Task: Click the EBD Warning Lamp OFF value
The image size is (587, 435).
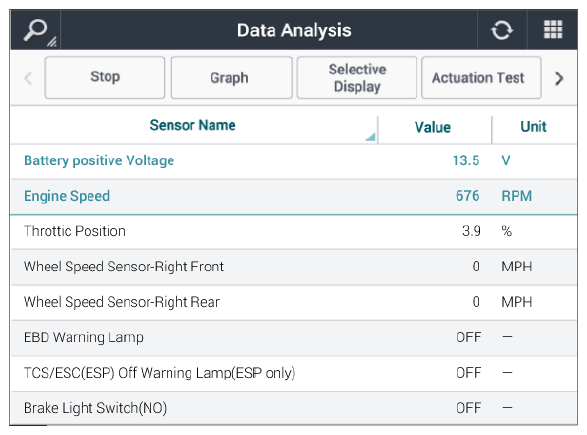Action: coord(468,337)
